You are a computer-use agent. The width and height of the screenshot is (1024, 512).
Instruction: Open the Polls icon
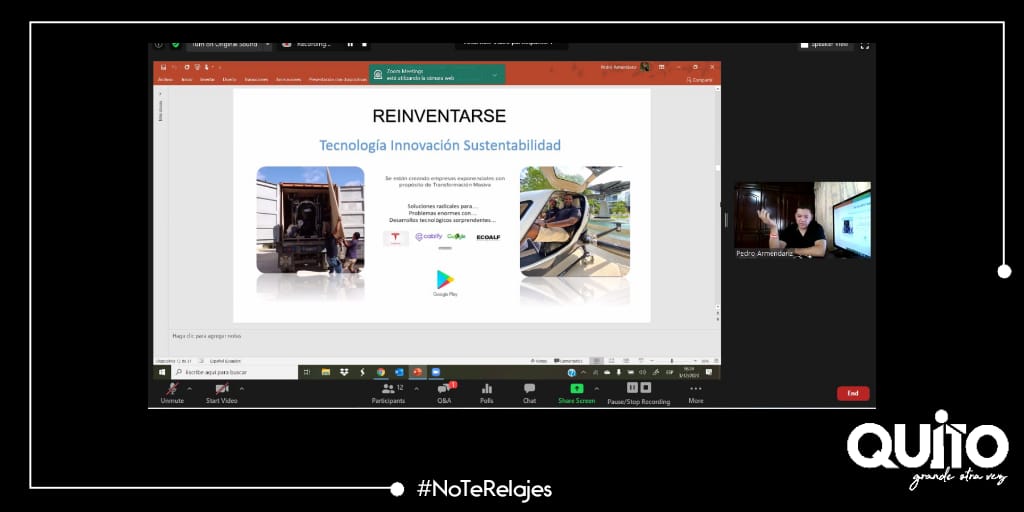[x=487, y=389]
